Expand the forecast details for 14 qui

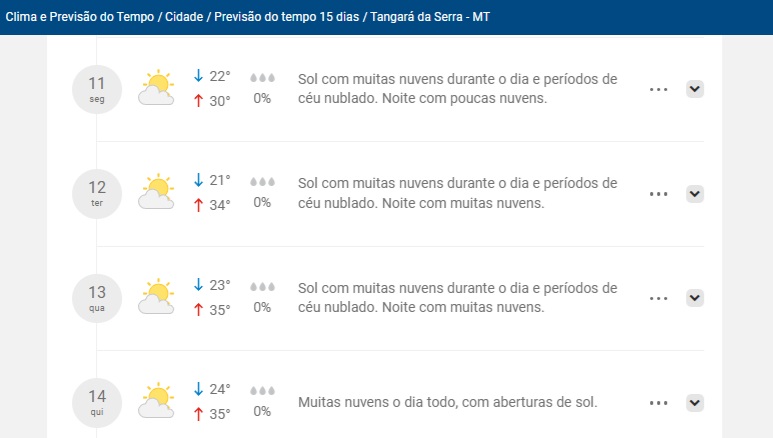pyautogui.click(x=695, y=403)
